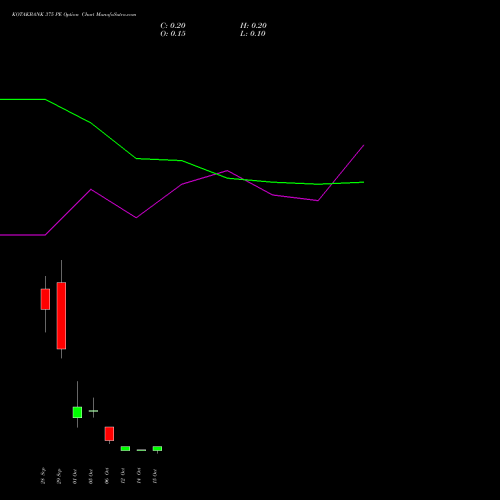Click the red candle above 28 Sep

click(45, 299)
